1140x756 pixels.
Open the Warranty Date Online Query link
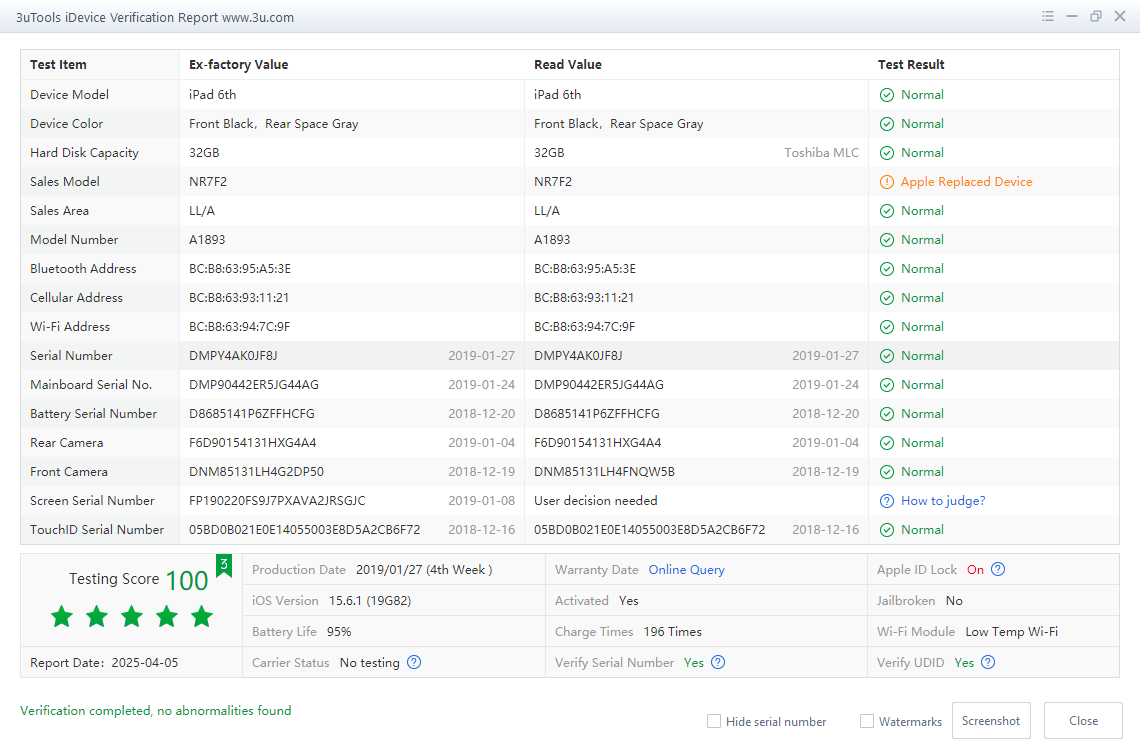[686, 570]
